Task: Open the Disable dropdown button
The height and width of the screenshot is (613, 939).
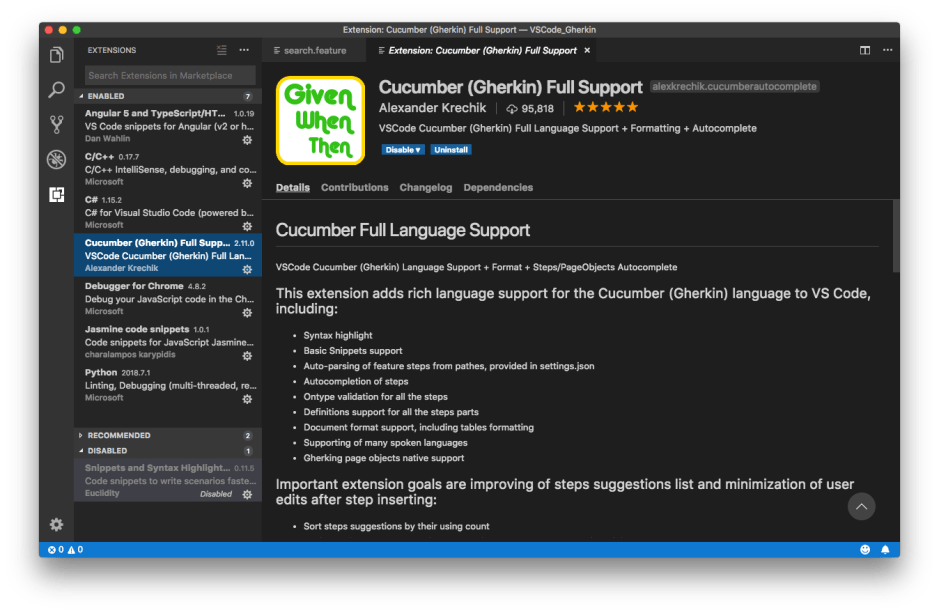Action: pos(403,150)
